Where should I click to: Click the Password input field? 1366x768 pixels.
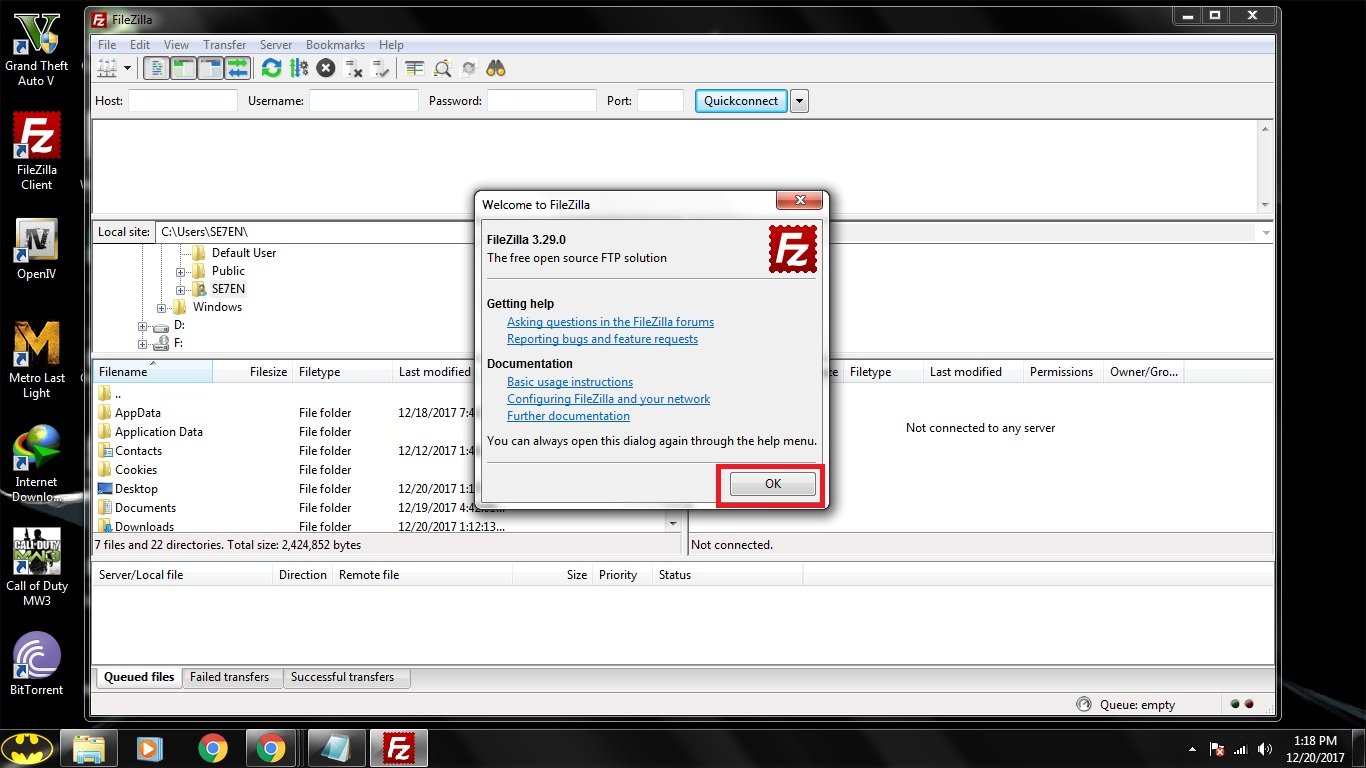(x=542, y=100)
